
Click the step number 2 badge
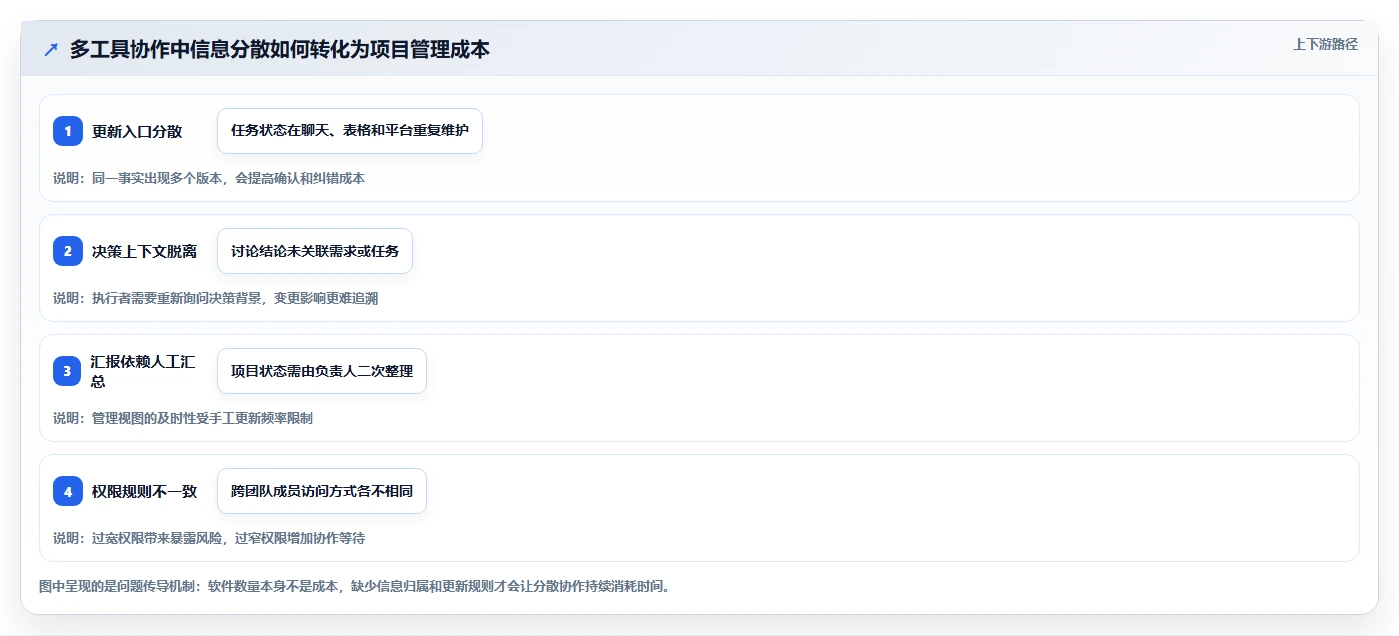68,251
